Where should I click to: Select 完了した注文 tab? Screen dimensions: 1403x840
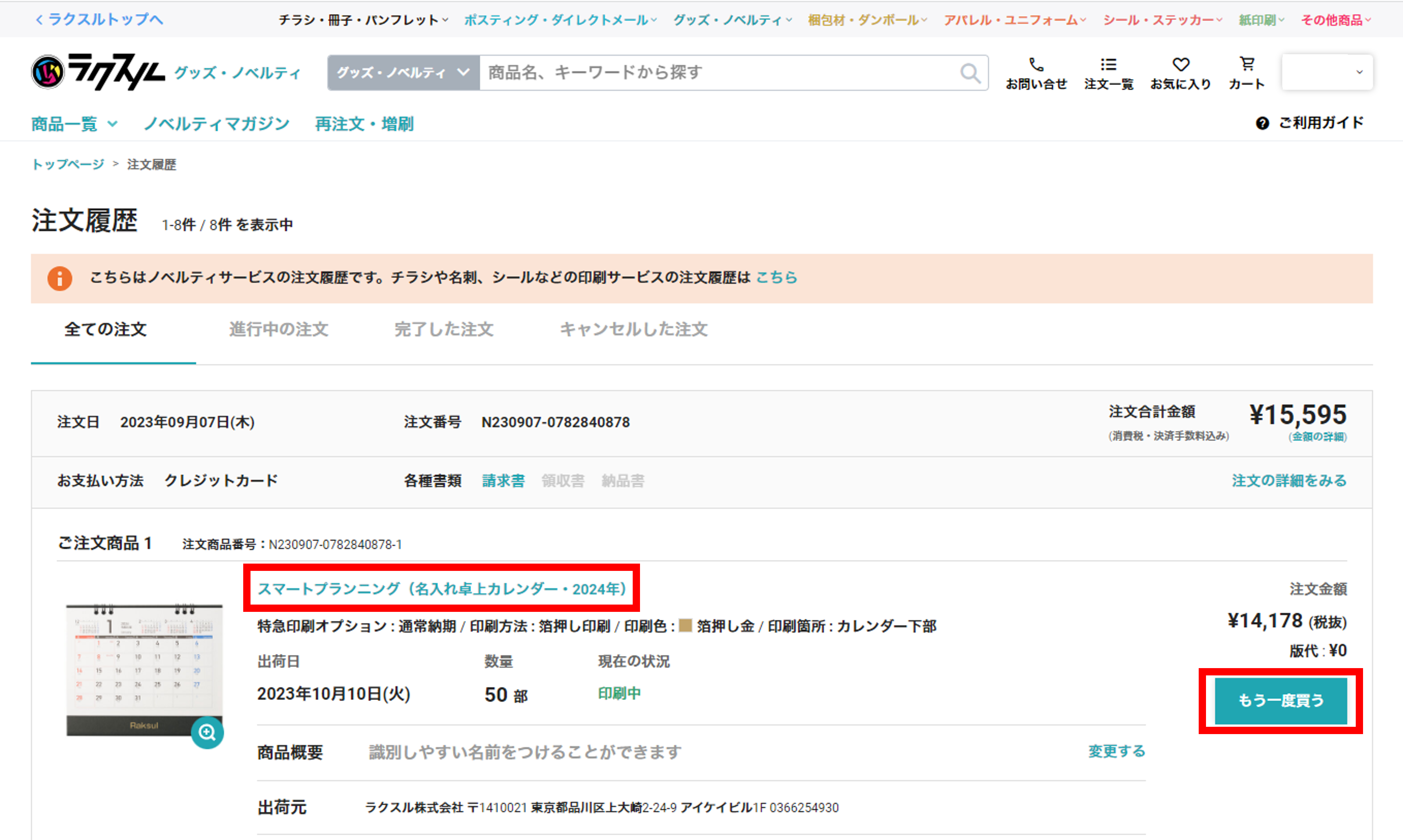pyautogui.click(x=444, y=329)
